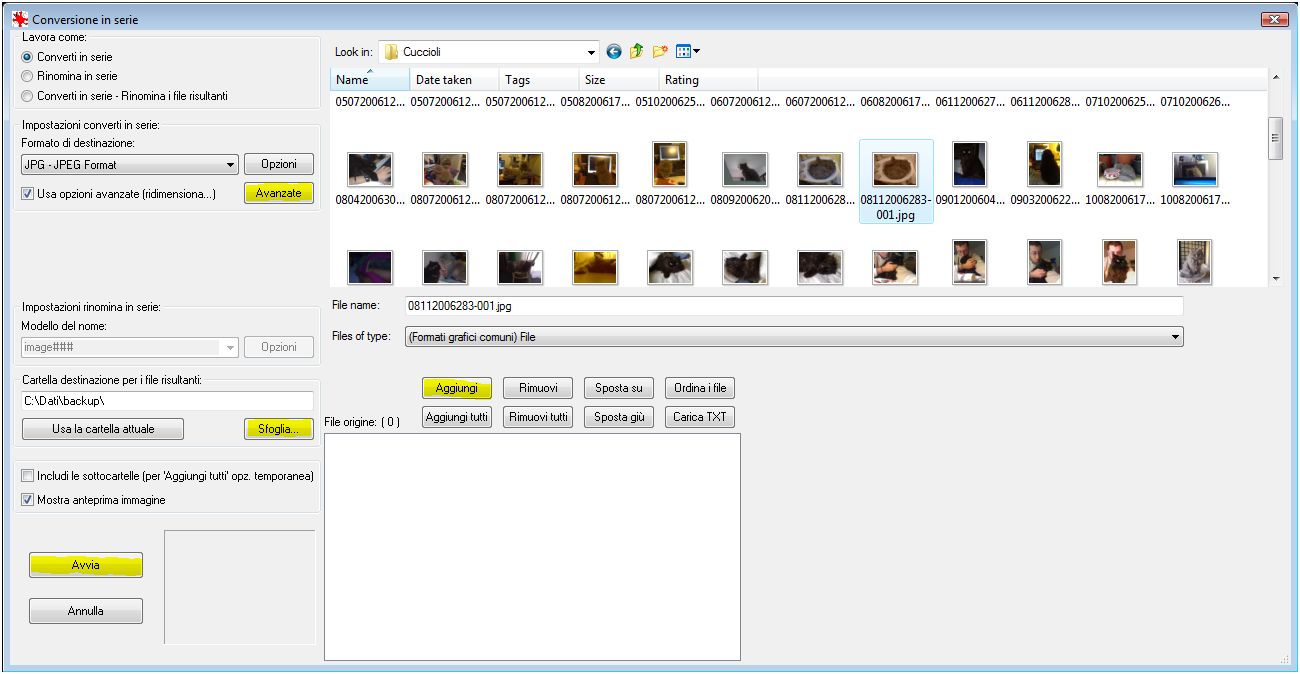Click the Aggiungi button
Screen dimensions: 1300x674
coord(457,388)
